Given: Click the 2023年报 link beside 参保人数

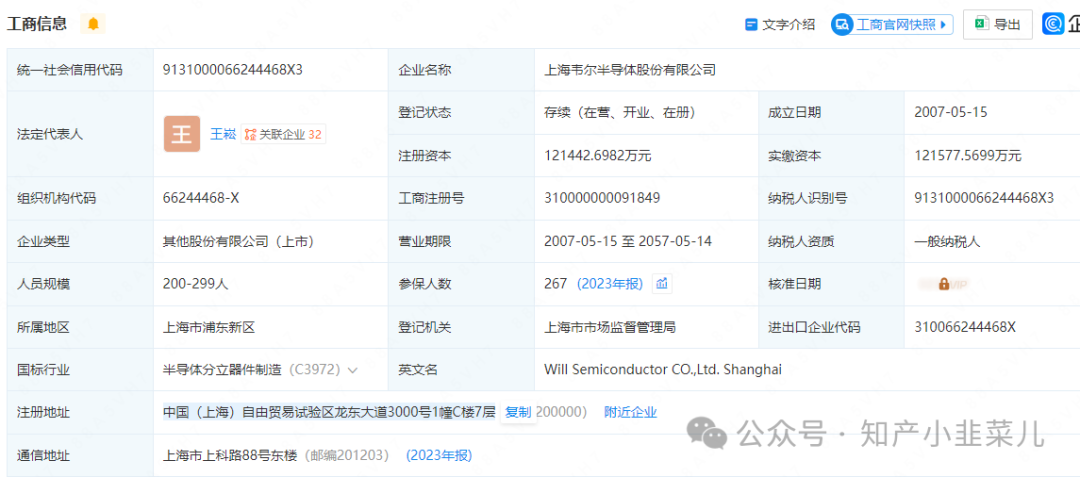Looking at the screenshot, I should point(610,284).
